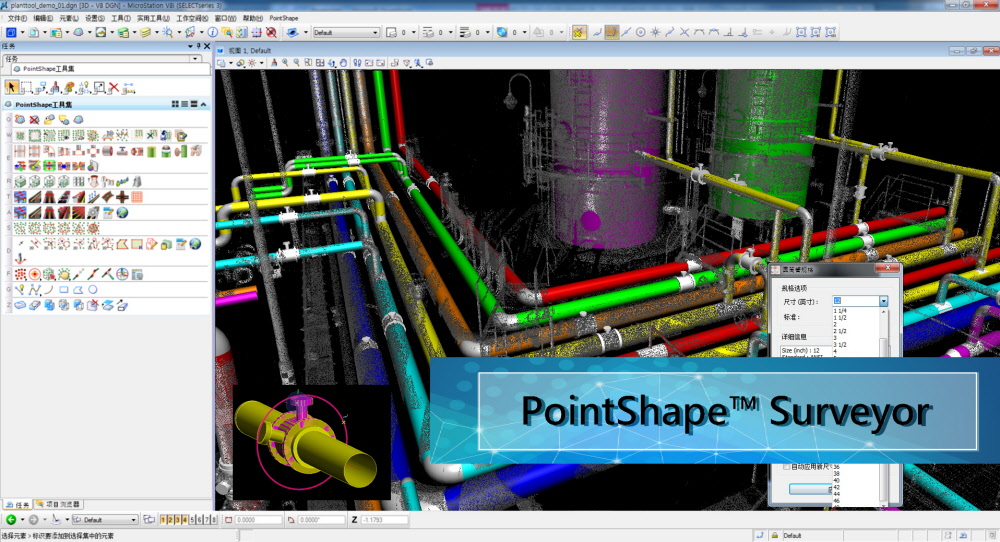Toggle view number 1 button
1000x542 pixels.
tap(163, 520)
